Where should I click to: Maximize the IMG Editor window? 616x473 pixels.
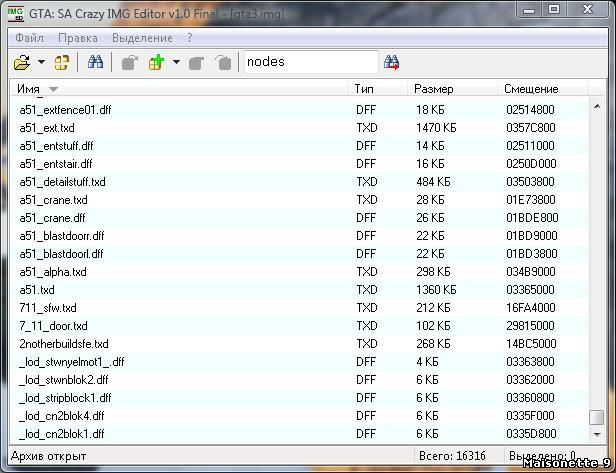click(x=554, y=9)
